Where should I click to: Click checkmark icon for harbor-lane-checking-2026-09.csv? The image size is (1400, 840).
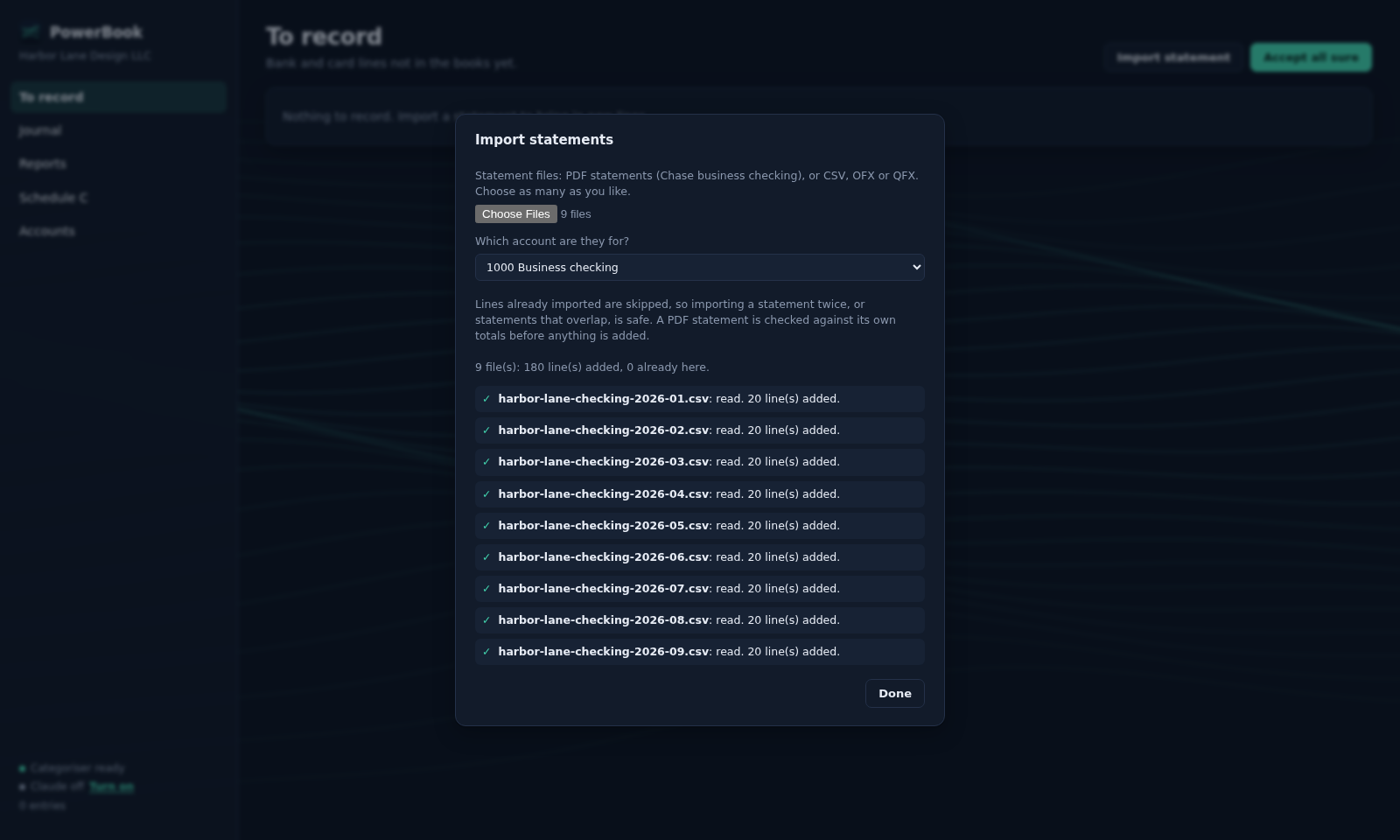point(486,652)
